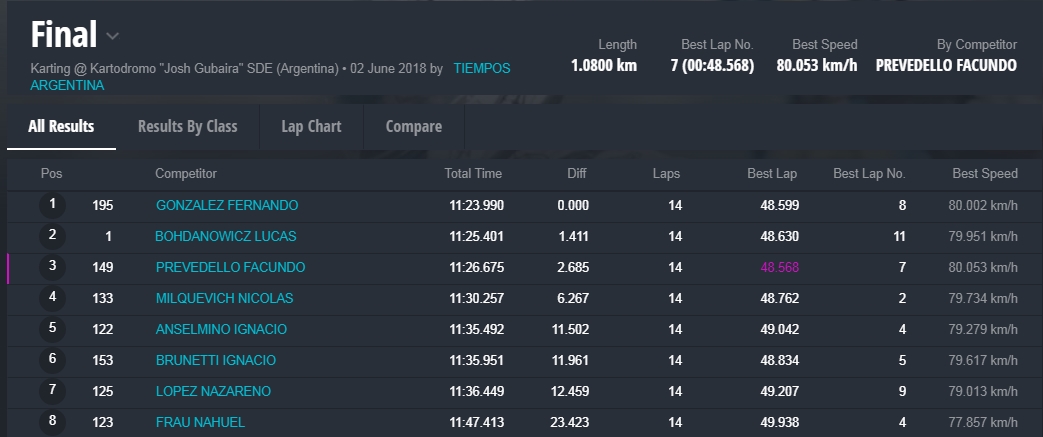Open competitor GONZALEZ FERNANDO profile
This screenshot has width=1043, height=437.
pos(227,205)
